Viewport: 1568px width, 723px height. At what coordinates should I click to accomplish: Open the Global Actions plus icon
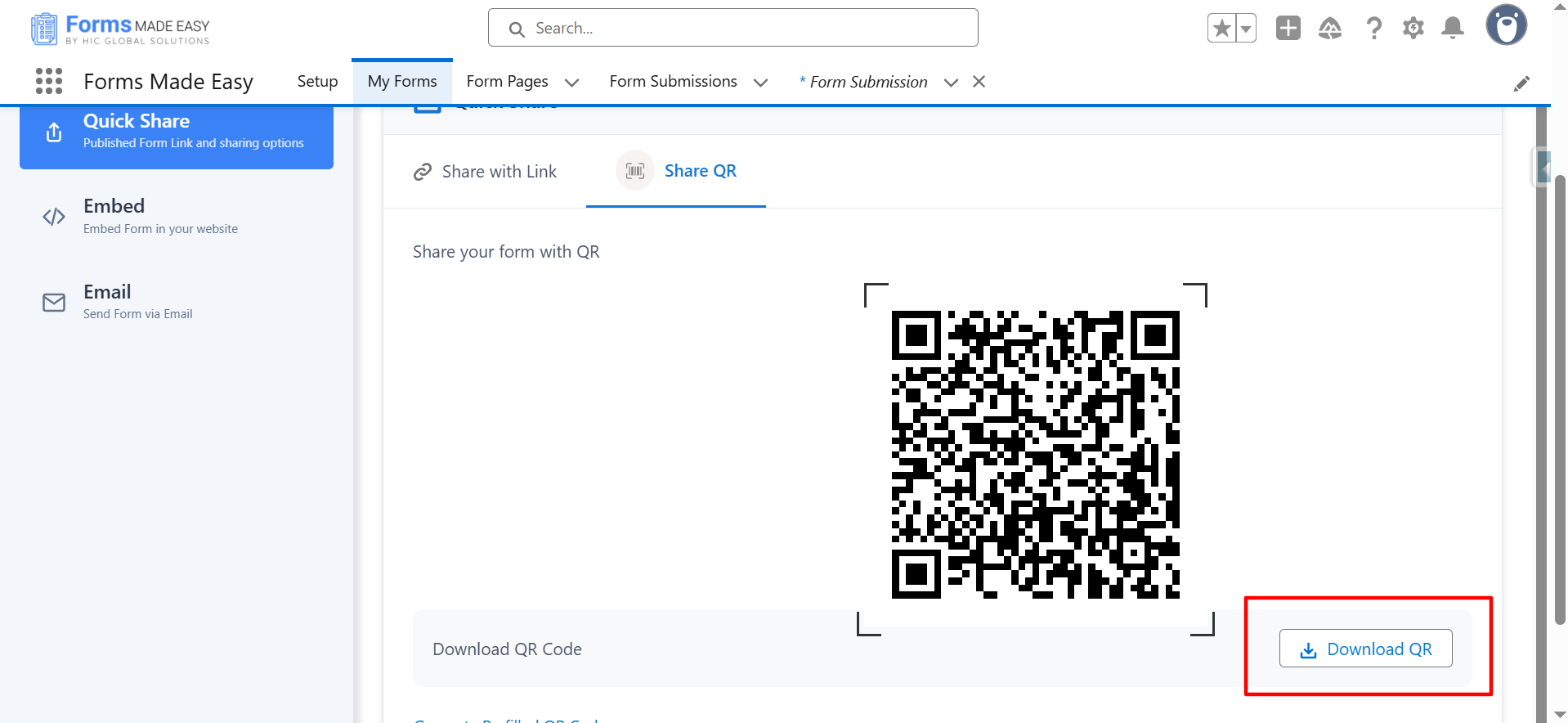coord(1288,29)
